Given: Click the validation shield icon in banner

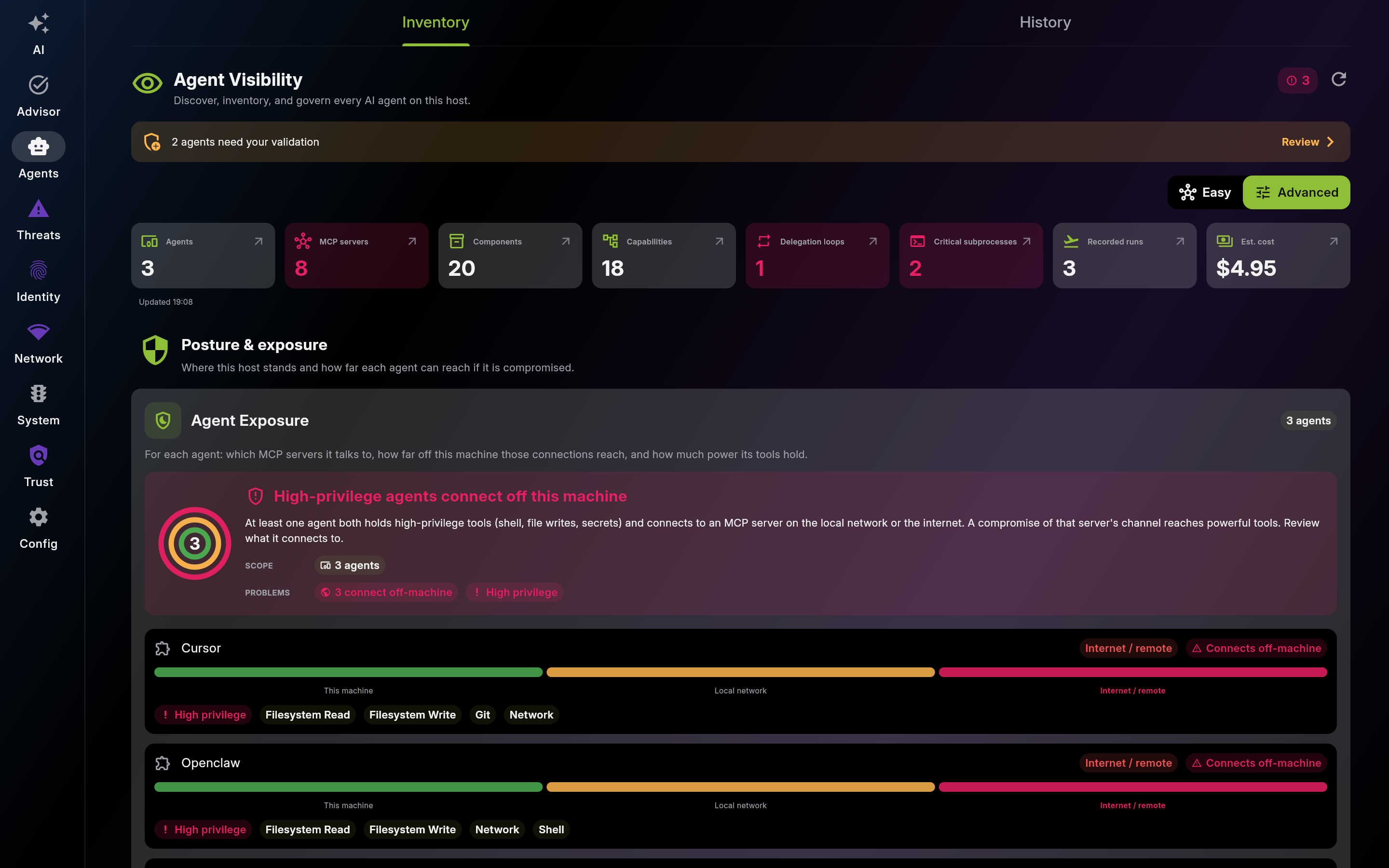Looking at the screenshot, I should [152, 142].
